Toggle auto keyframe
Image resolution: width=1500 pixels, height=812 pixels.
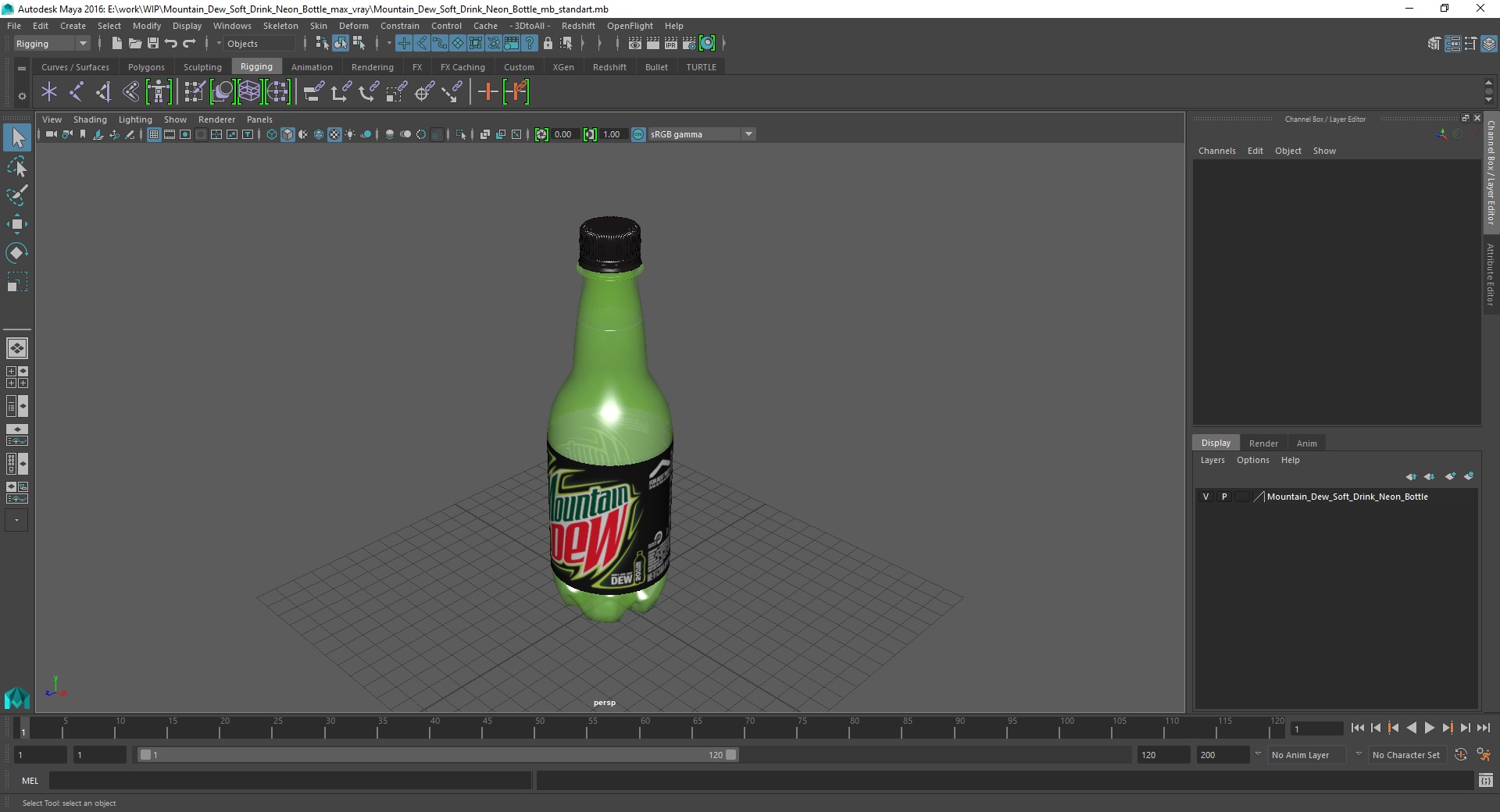point(1461,755)
